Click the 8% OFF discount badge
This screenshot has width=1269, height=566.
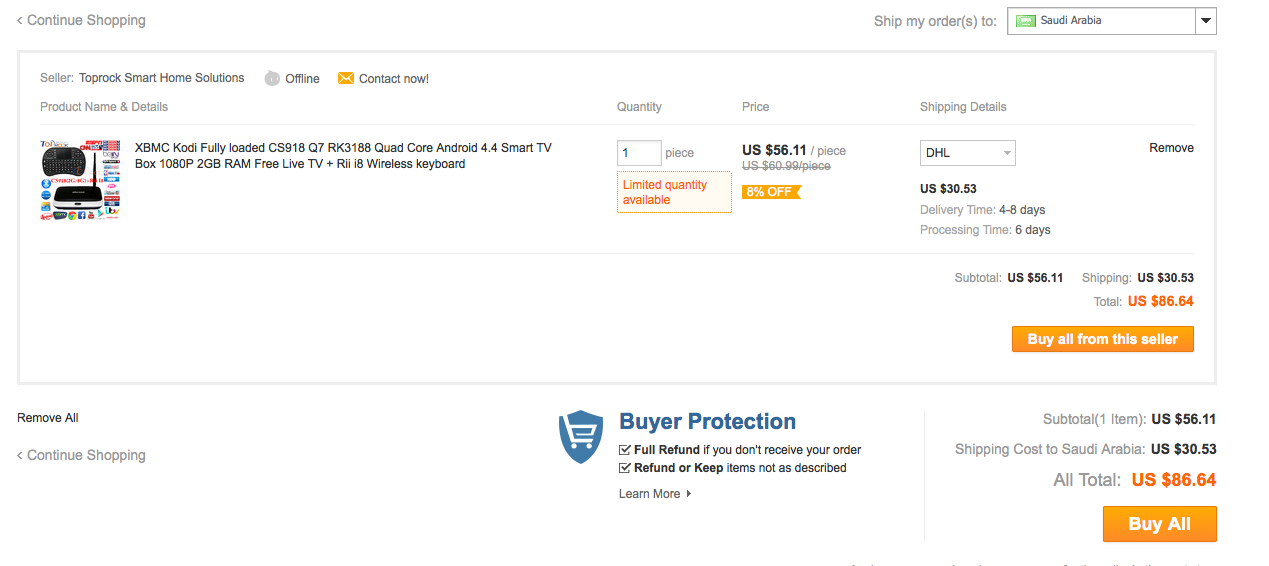coord(770,192)
